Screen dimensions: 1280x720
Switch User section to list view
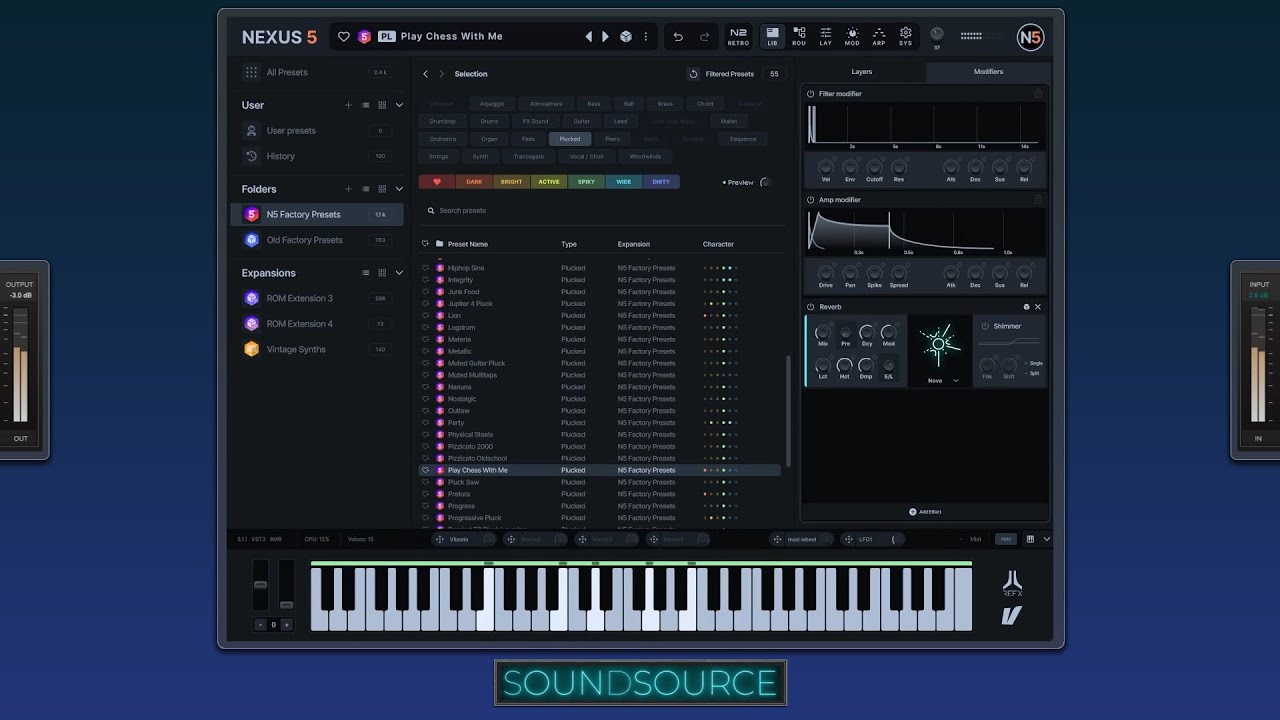click(x=365, y=105)
